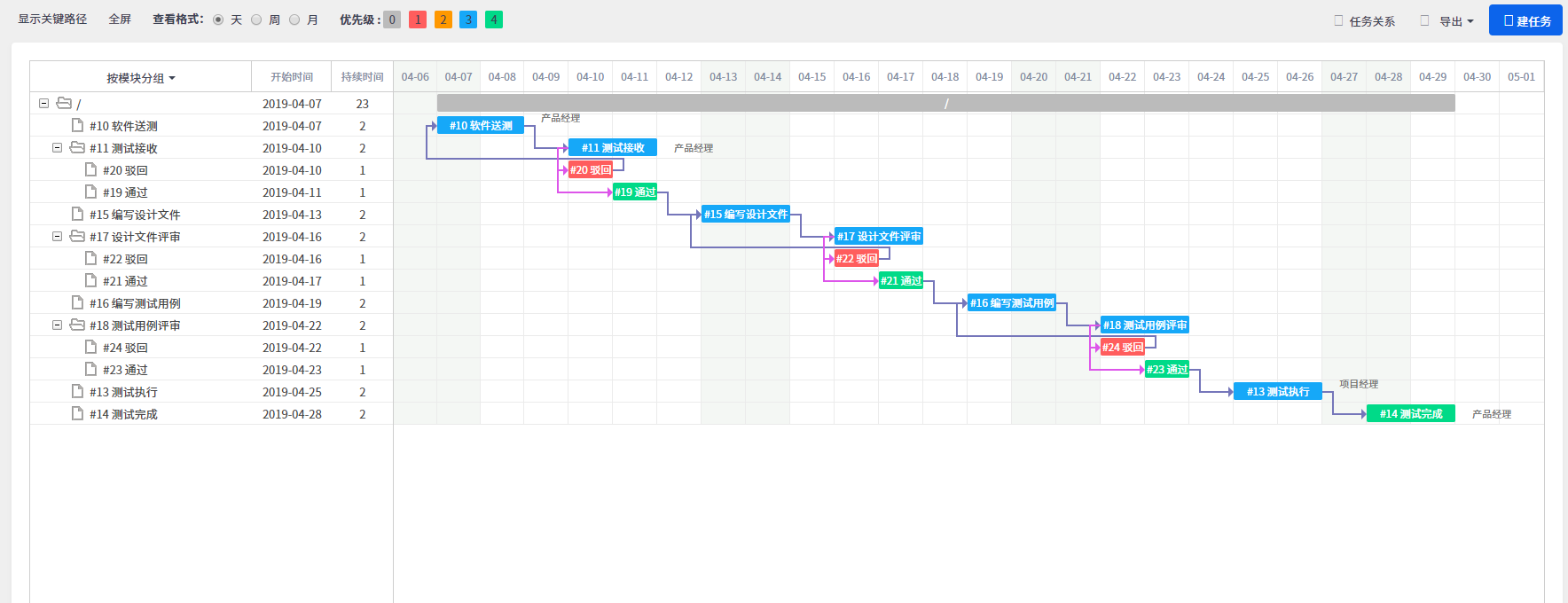Screen dimensions: 1568x603
Task: Click the file icon of #16 编写测试用例
Action: point(78,302)
